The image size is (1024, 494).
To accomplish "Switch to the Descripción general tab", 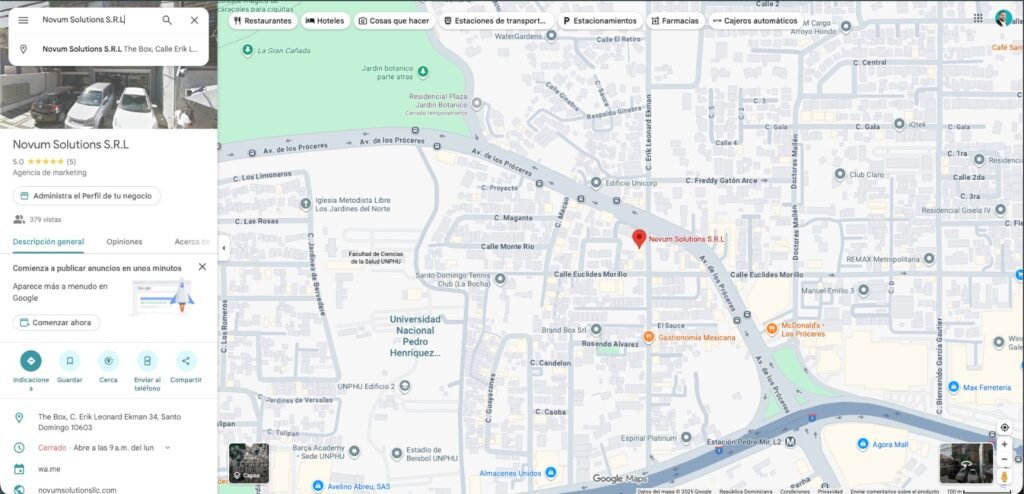I will point(48,242).
